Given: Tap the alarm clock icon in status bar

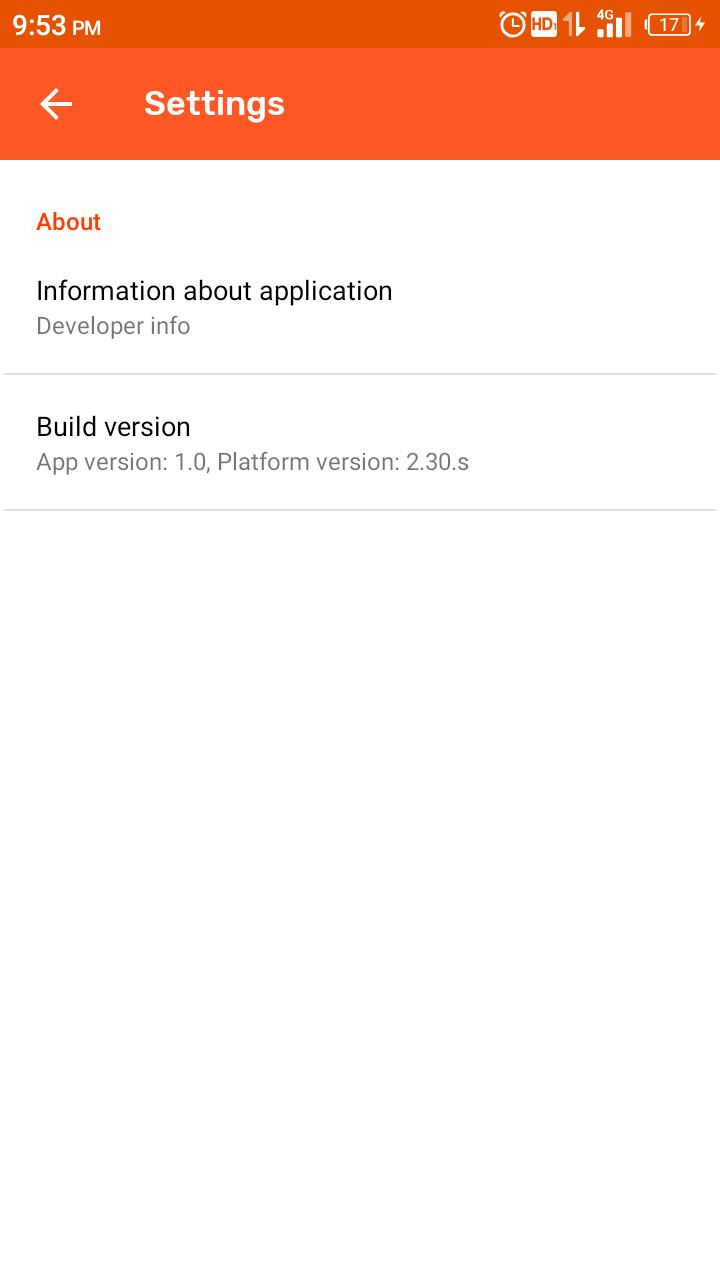Looking at the screenshot, I should (511, 23).
